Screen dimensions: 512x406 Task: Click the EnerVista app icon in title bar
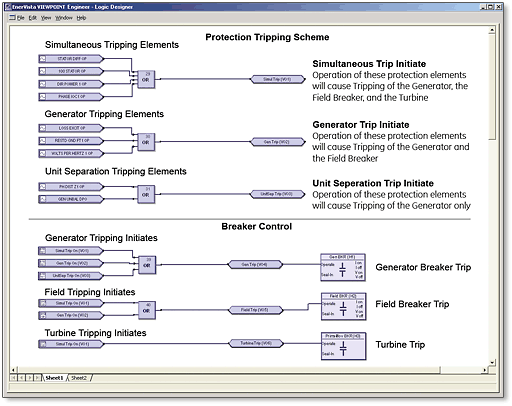(x=8, y=7)
